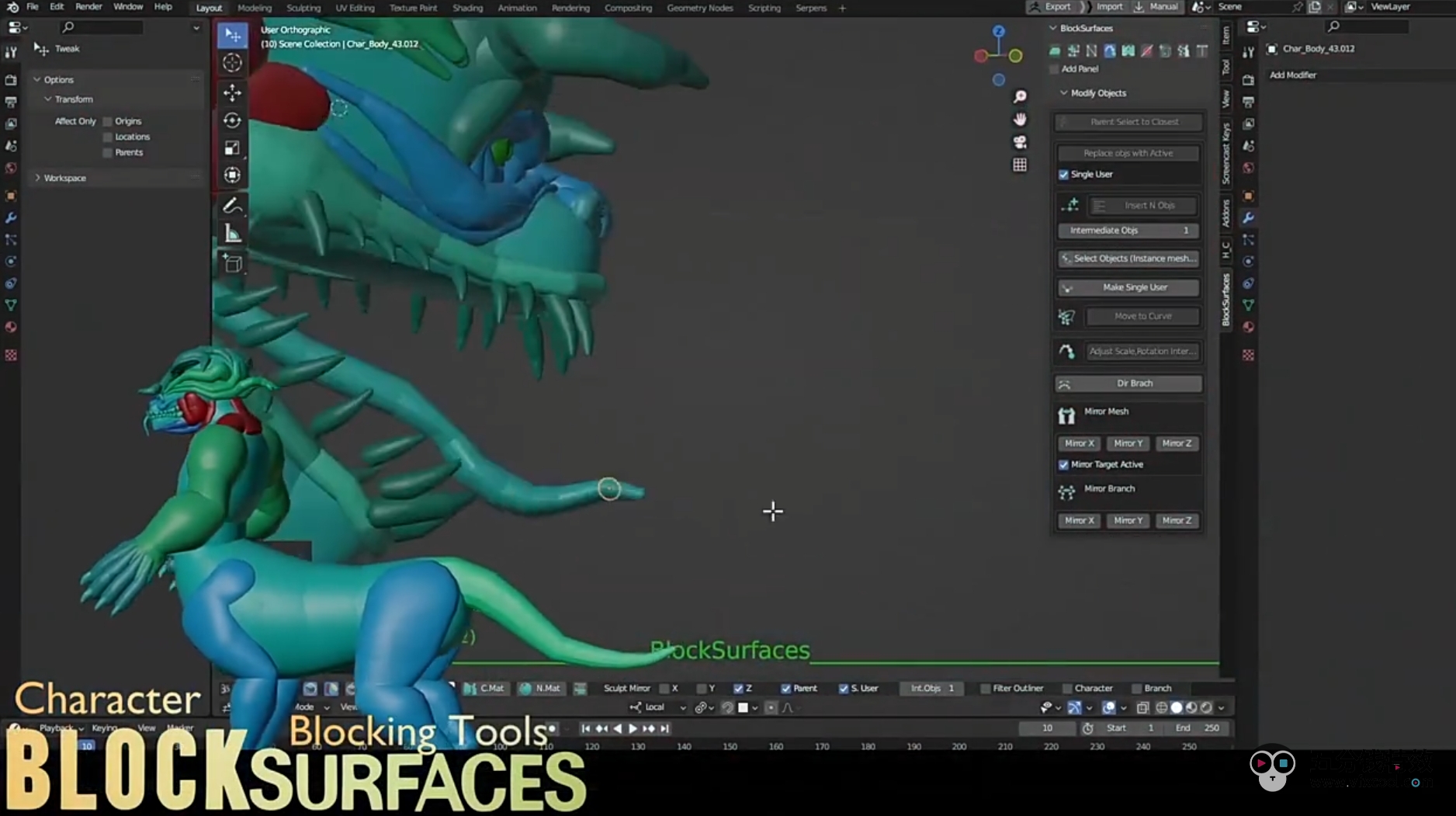1456x816 pixels.
Task: Open the Local orientation dropdown
Action: click(658, 707)
